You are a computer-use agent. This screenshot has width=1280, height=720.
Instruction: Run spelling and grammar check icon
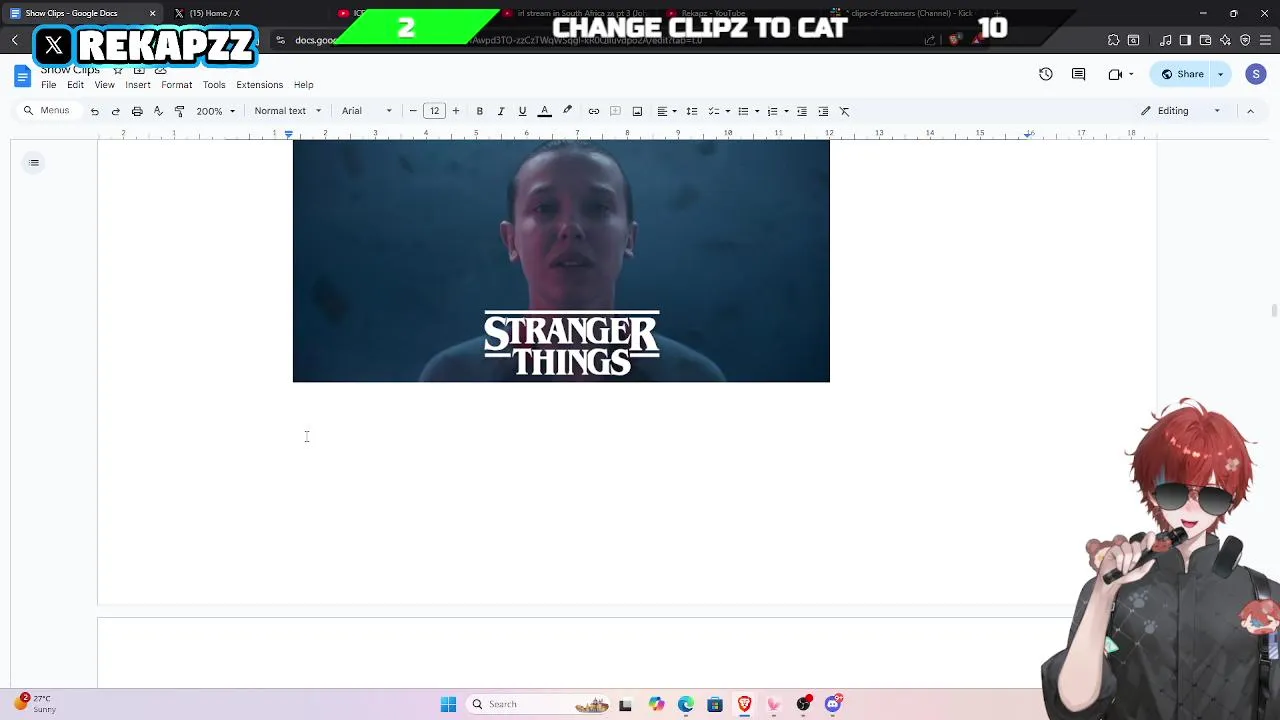point(158,111)
